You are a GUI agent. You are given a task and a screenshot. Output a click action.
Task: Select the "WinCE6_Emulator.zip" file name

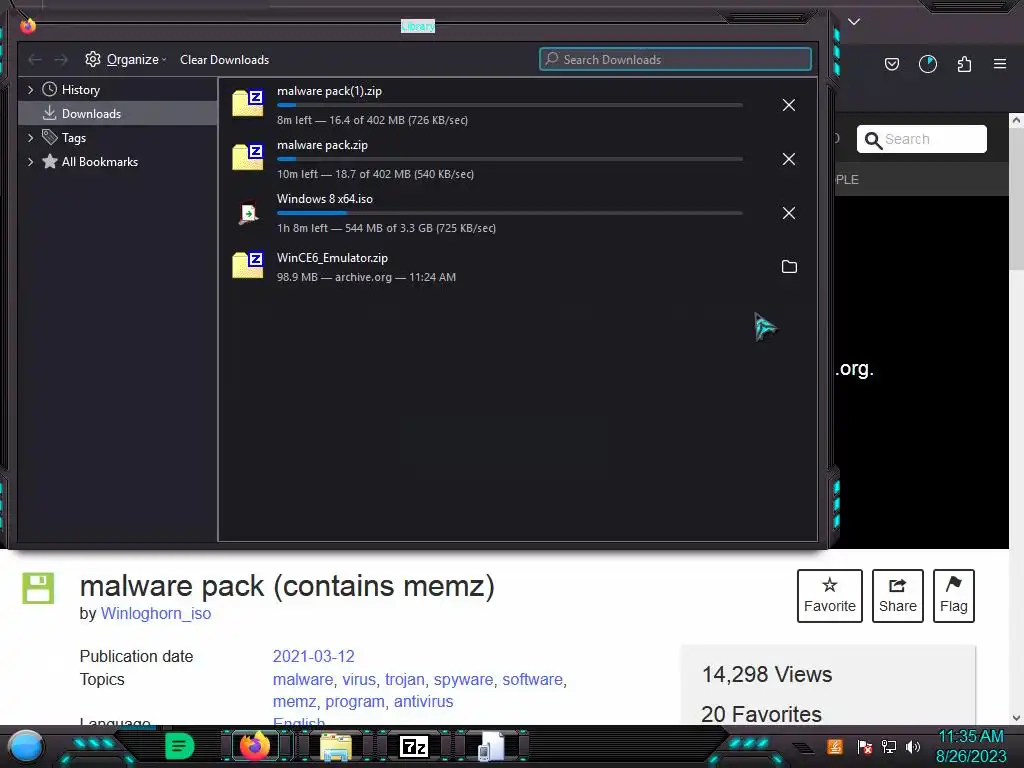[332, 258]
